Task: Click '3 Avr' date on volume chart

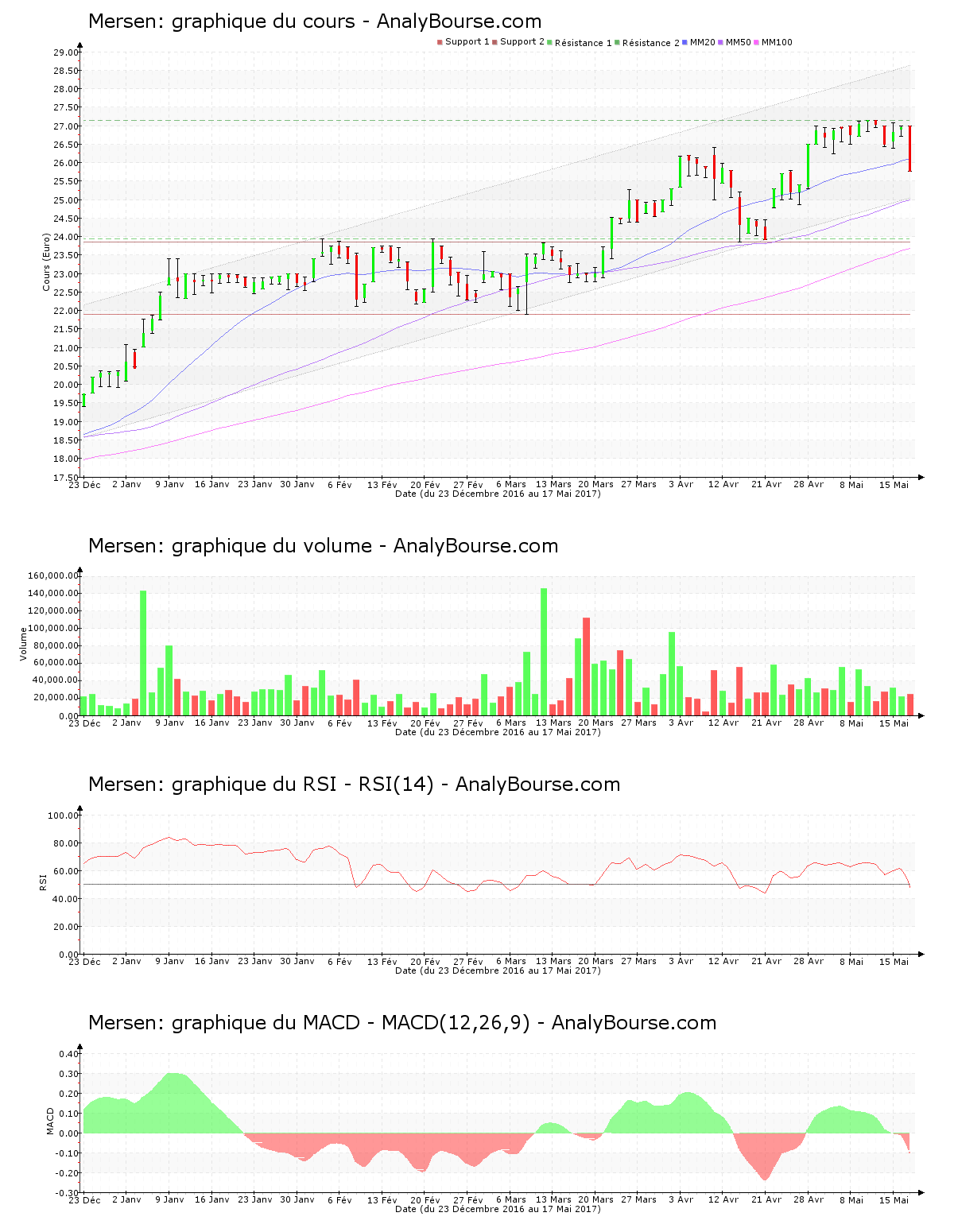Action: pyautogui.click(x=681, y=723)
